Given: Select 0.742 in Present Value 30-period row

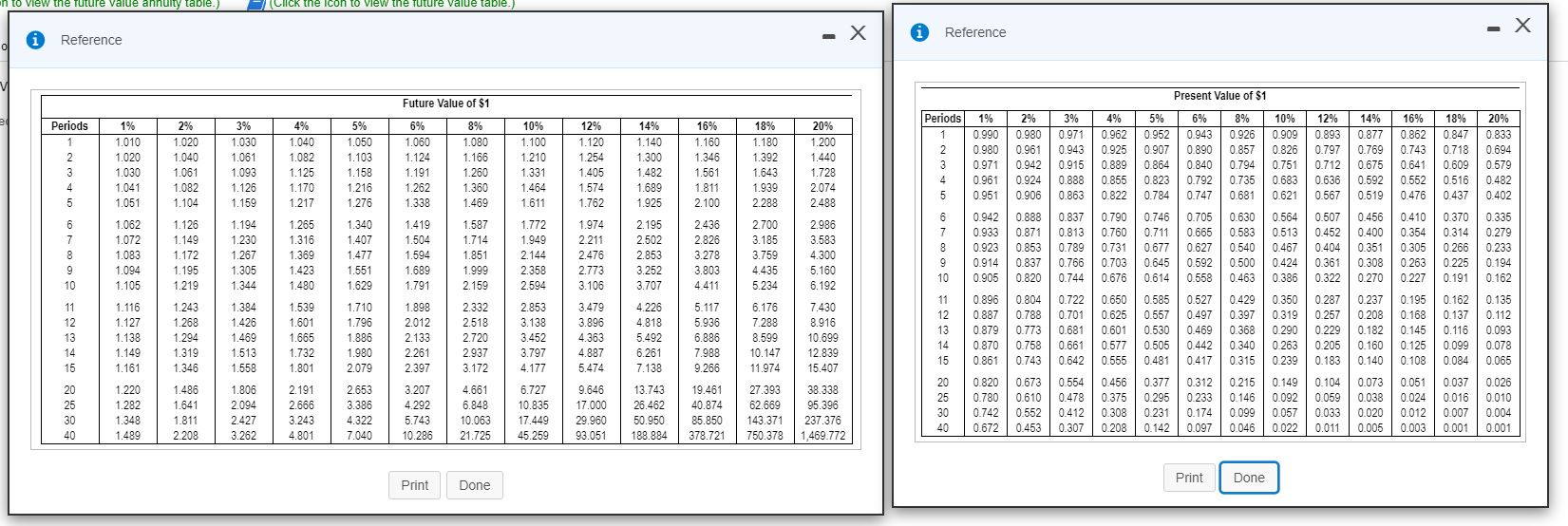Looking at the screenshot, I should click(986, 413).
